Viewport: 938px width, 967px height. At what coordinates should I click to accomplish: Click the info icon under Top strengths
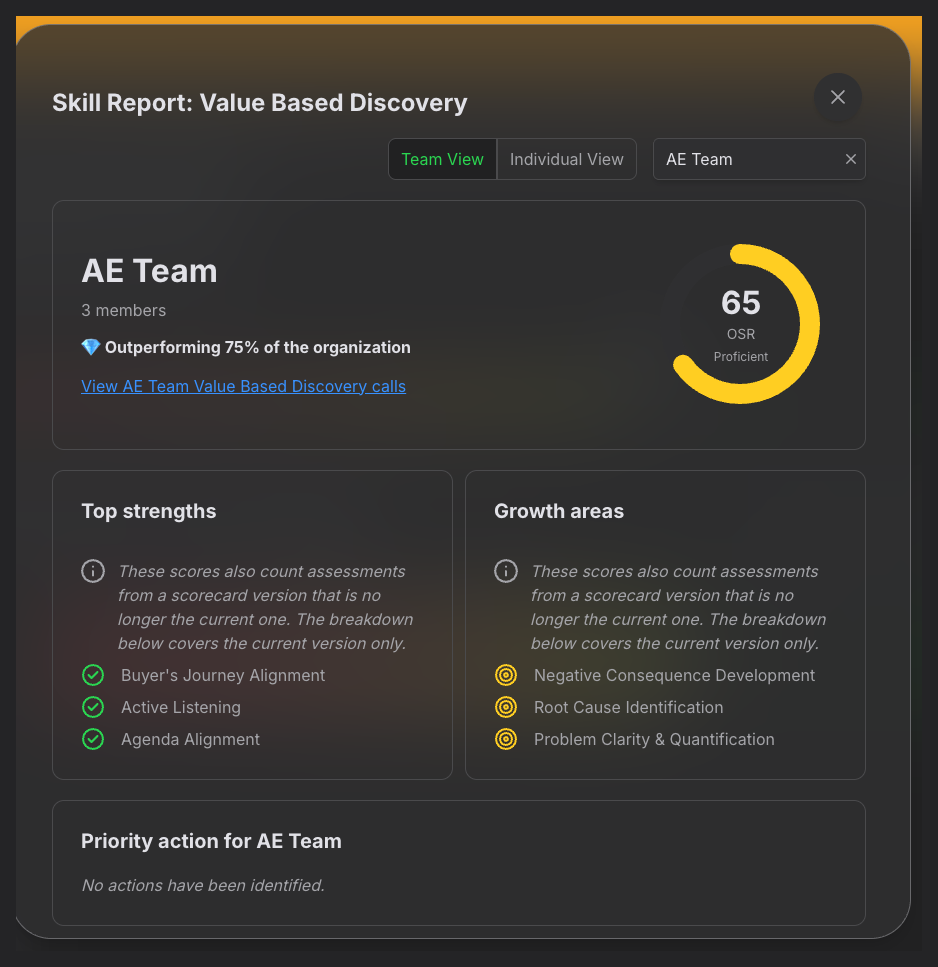tap(93, 571)
